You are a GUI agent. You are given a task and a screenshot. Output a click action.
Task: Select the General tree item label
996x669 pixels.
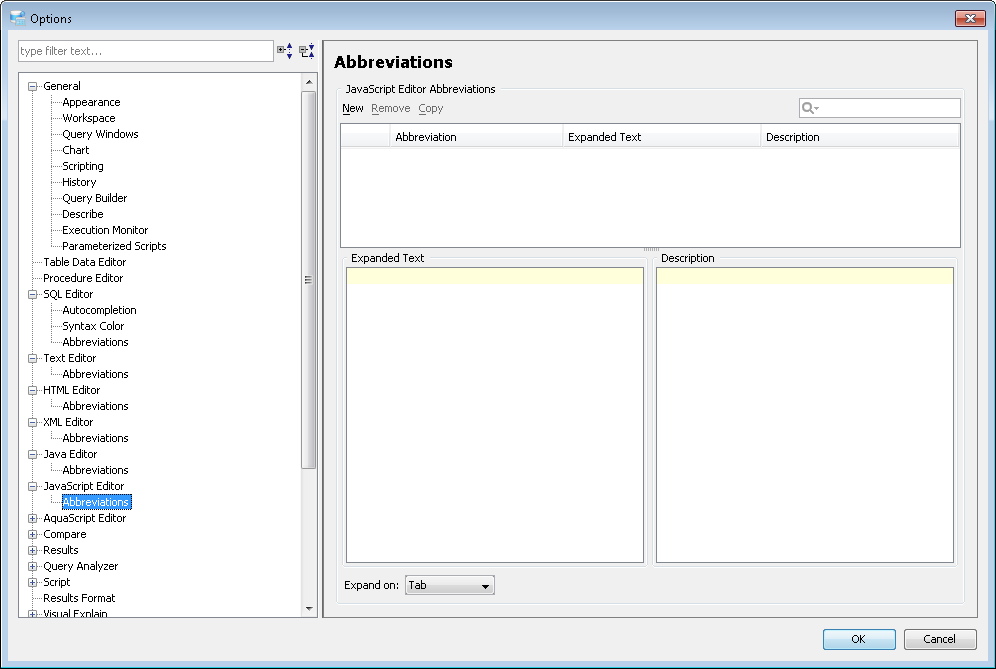[x=62, y=86]
